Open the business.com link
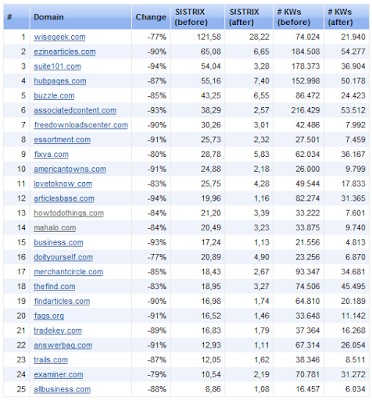The height and width of the screenshot is (400, 372). pyautogui.click(x=58, y=242)
